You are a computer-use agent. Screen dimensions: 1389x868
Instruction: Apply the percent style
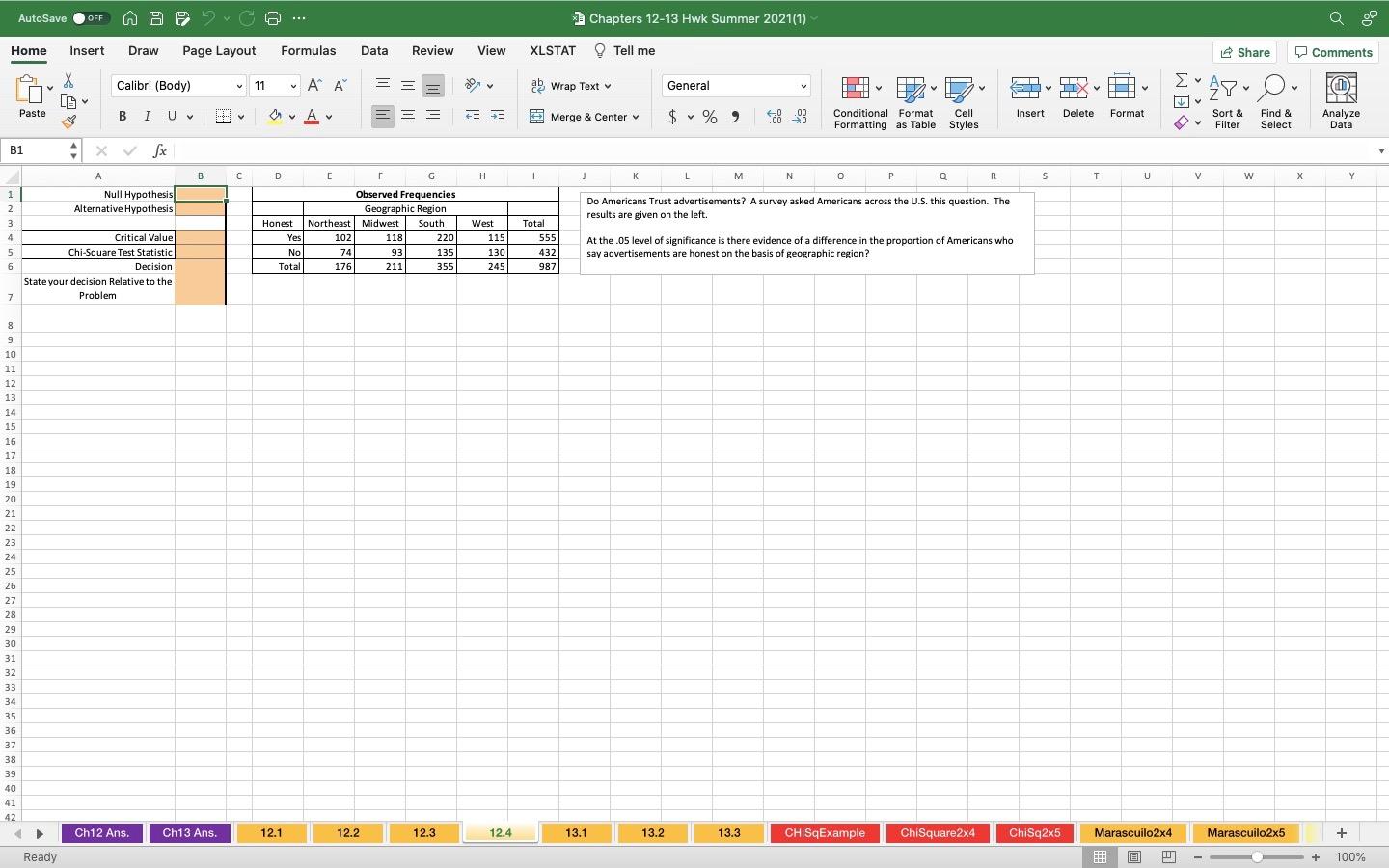710,117
